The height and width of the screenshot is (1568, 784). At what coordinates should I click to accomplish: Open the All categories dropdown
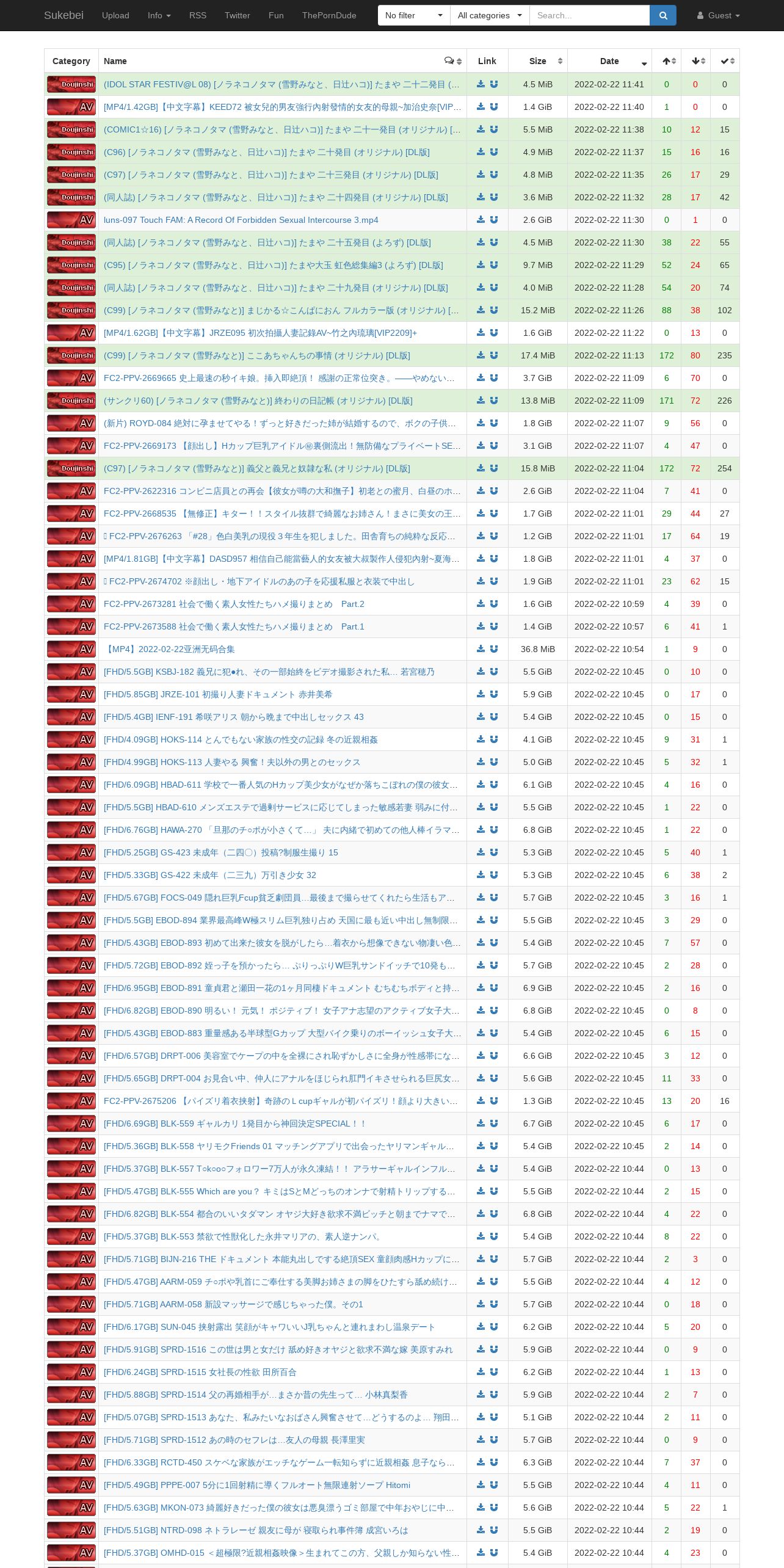490,15
